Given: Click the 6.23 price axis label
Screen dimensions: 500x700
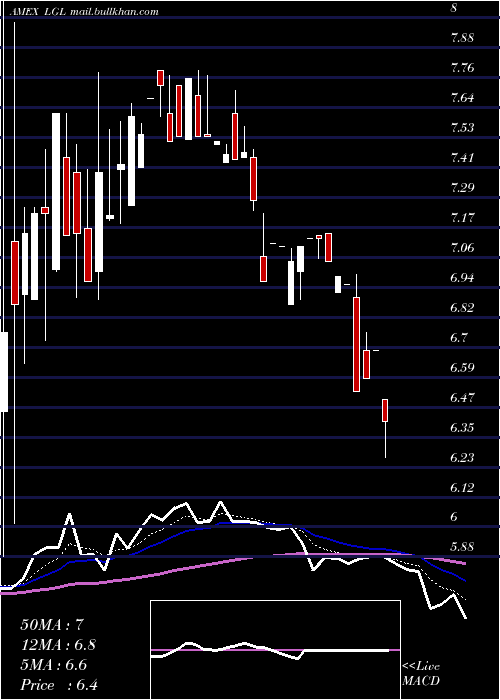Looking at the screenshot, I should coord(462,457).
